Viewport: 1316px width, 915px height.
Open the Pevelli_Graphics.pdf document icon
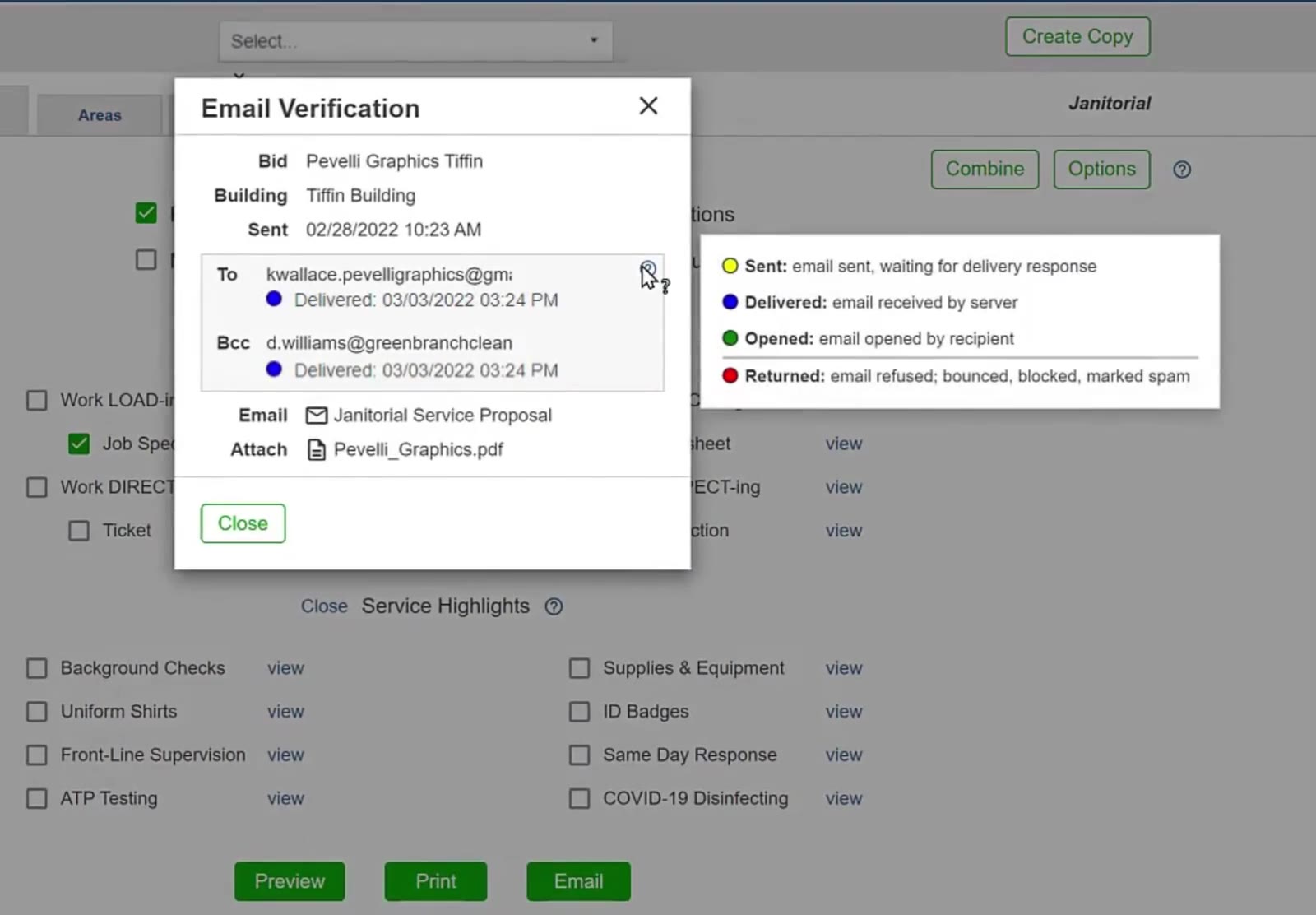pyautogui.click(x=316, y=450)
